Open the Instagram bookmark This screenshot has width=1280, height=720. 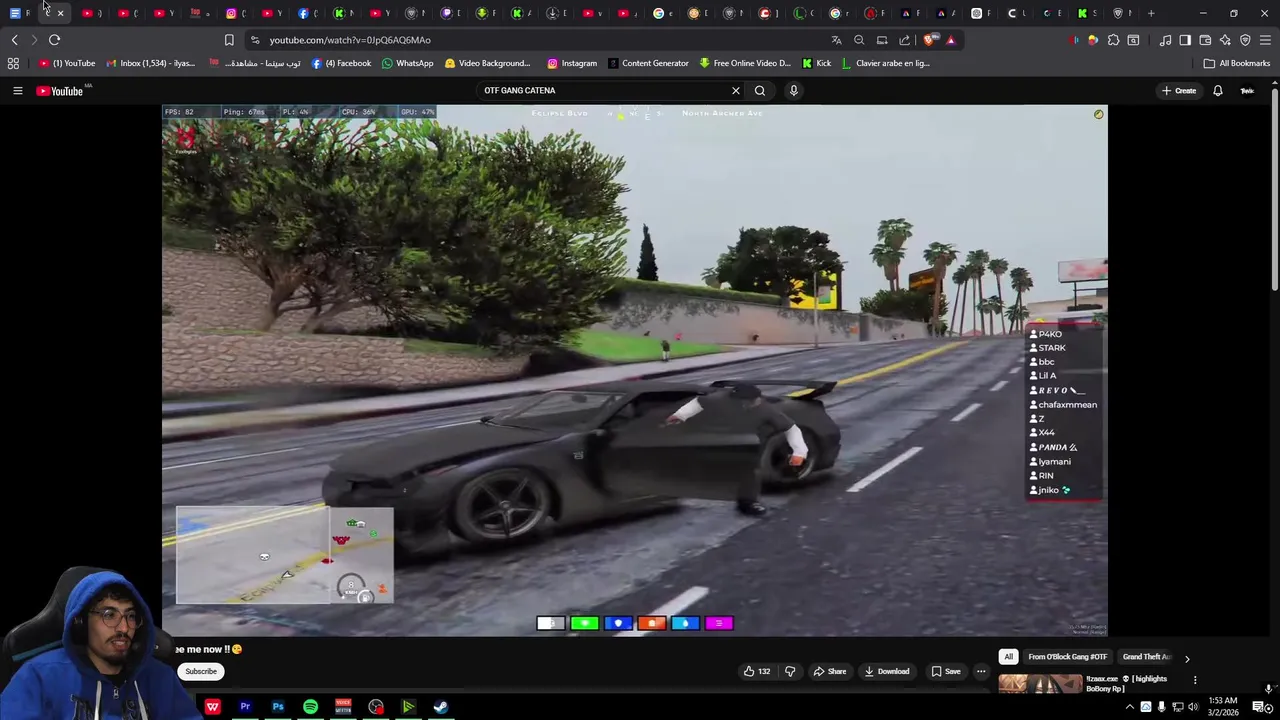coord(572,63)
